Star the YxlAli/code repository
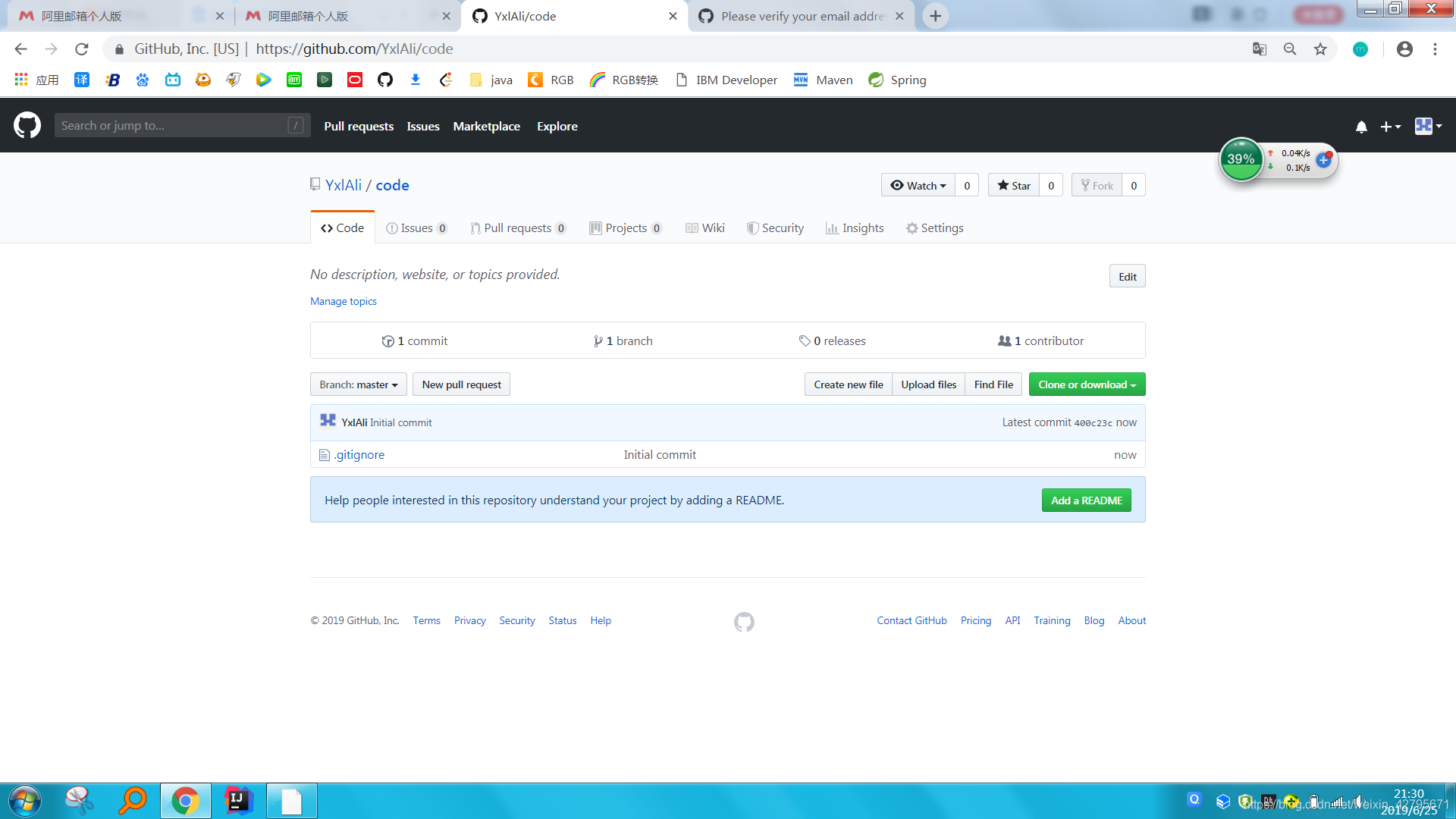This screenshot has width=1456, height=819. [x=1014, y=186]
